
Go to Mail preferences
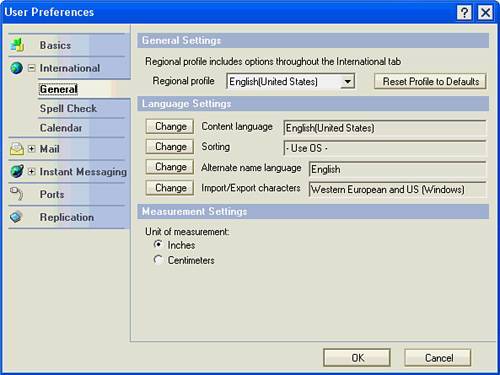[50, 149]
